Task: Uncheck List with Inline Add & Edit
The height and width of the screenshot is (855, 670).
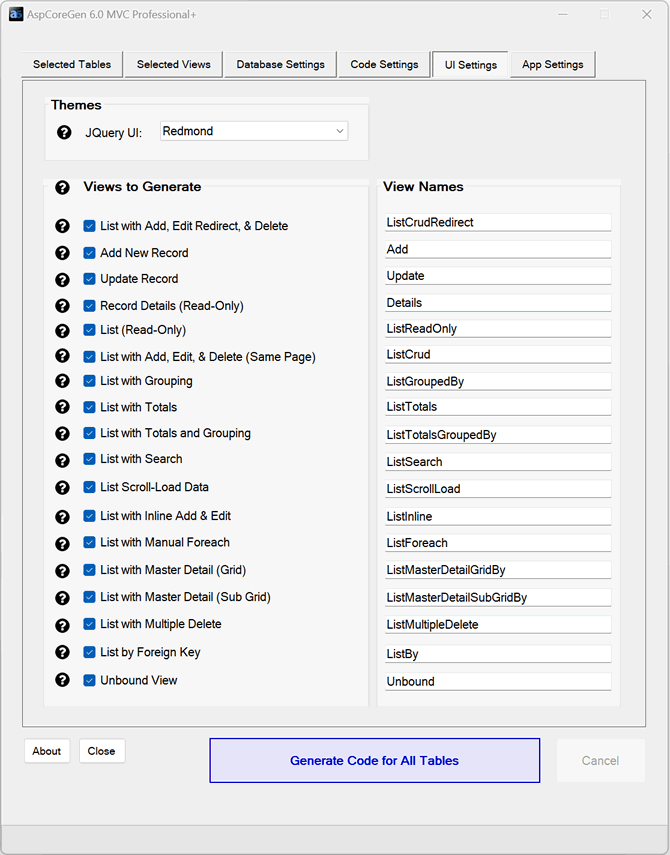Action: pos(90,516)
